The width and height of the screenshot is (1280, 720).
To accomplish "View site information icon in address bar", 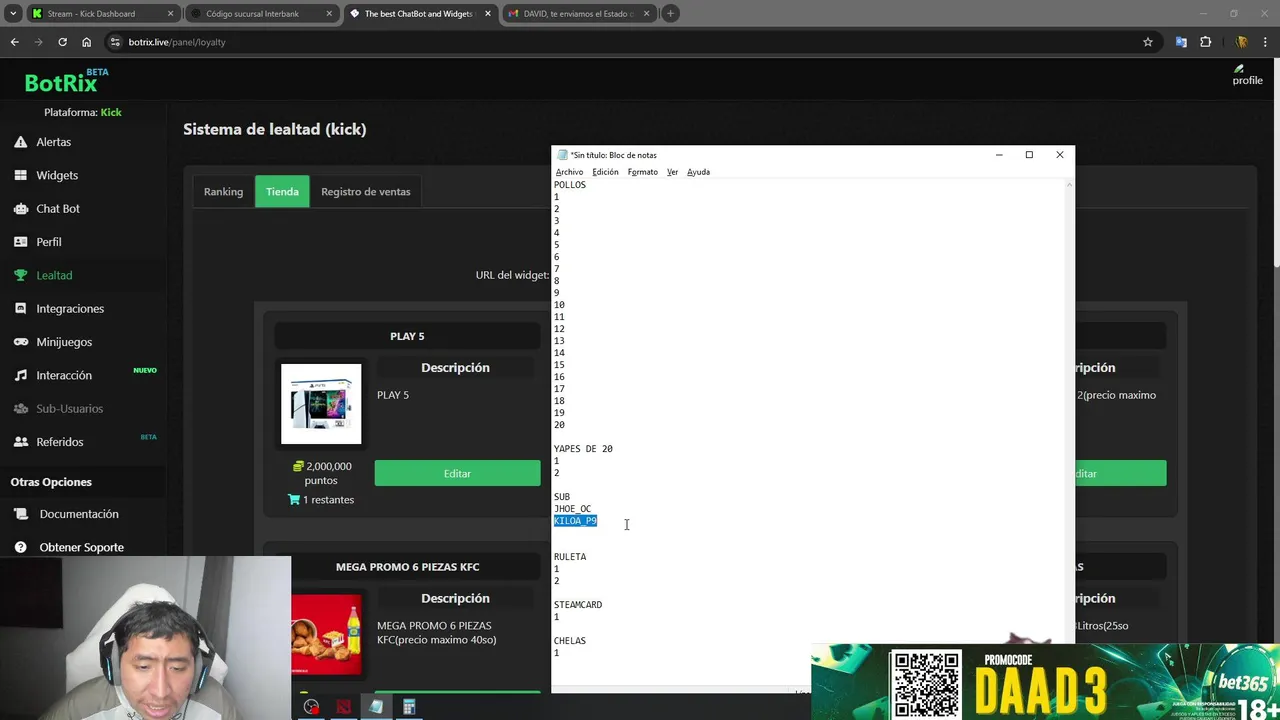I will (x=115, y=42).
